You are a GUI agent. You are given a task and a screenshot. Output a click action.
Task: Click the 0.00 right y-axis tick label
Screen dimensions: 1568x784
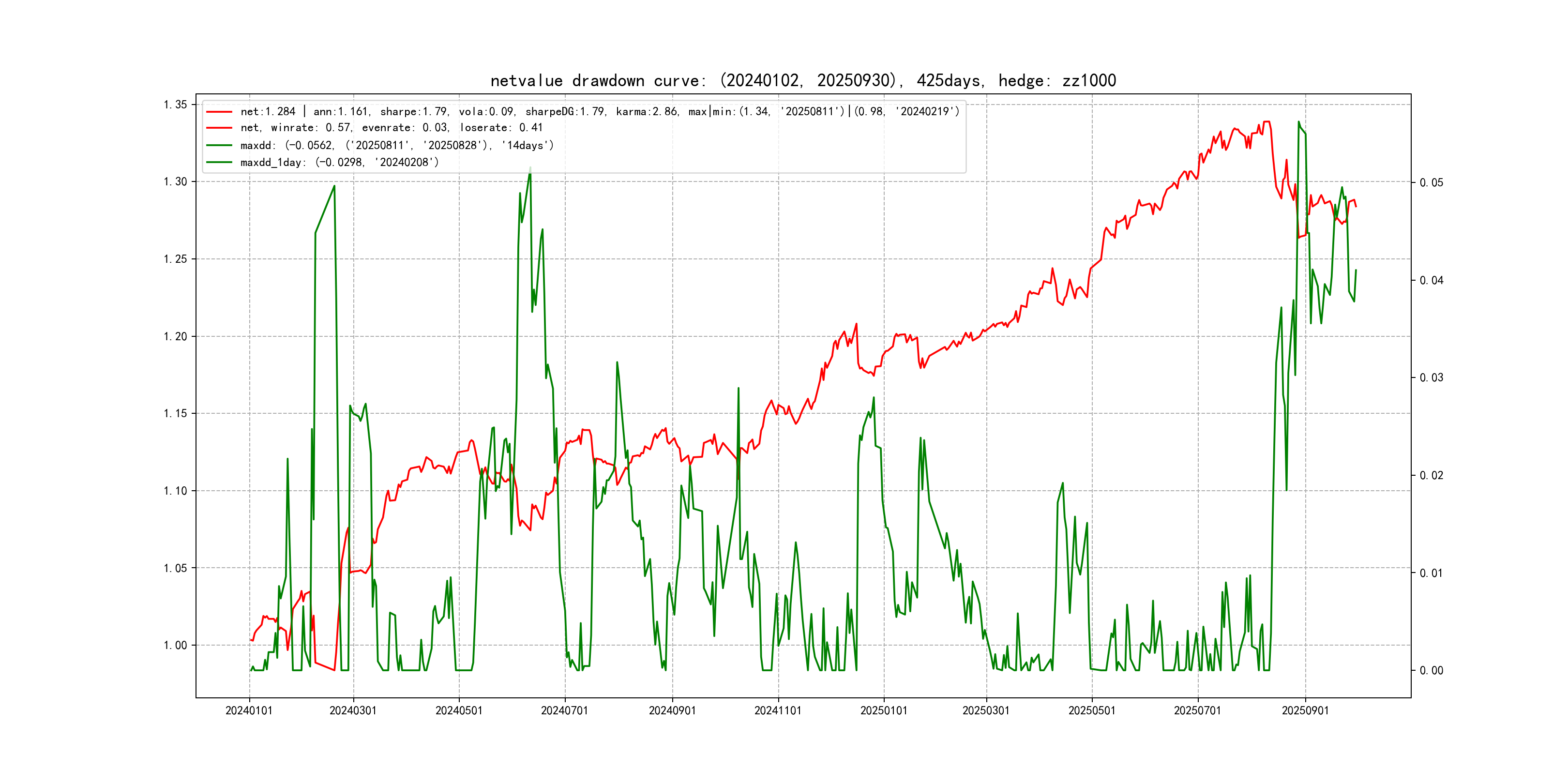[1431, 670]
